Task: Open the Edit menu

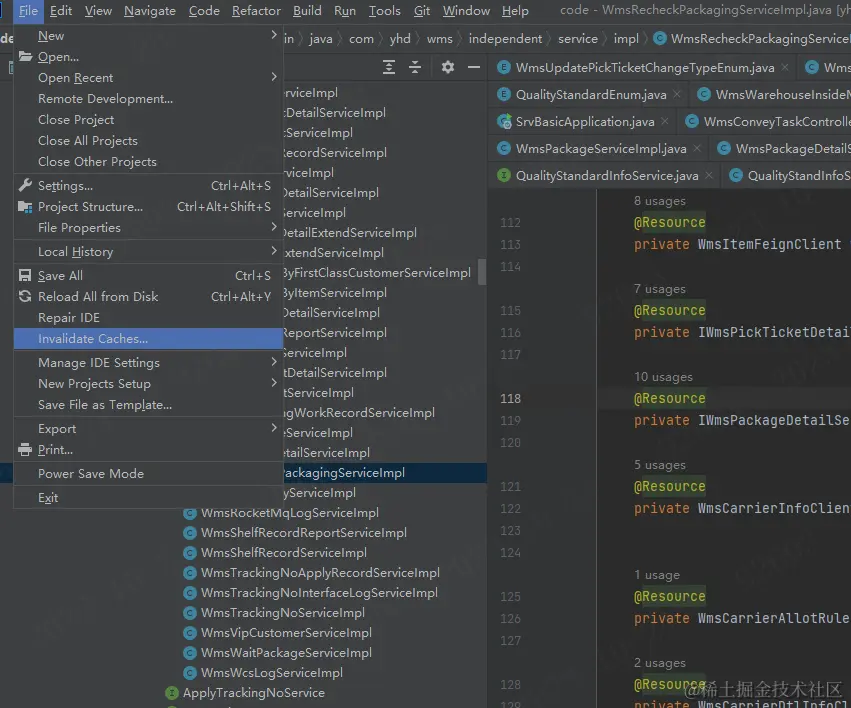Action: tap(61, 11)
